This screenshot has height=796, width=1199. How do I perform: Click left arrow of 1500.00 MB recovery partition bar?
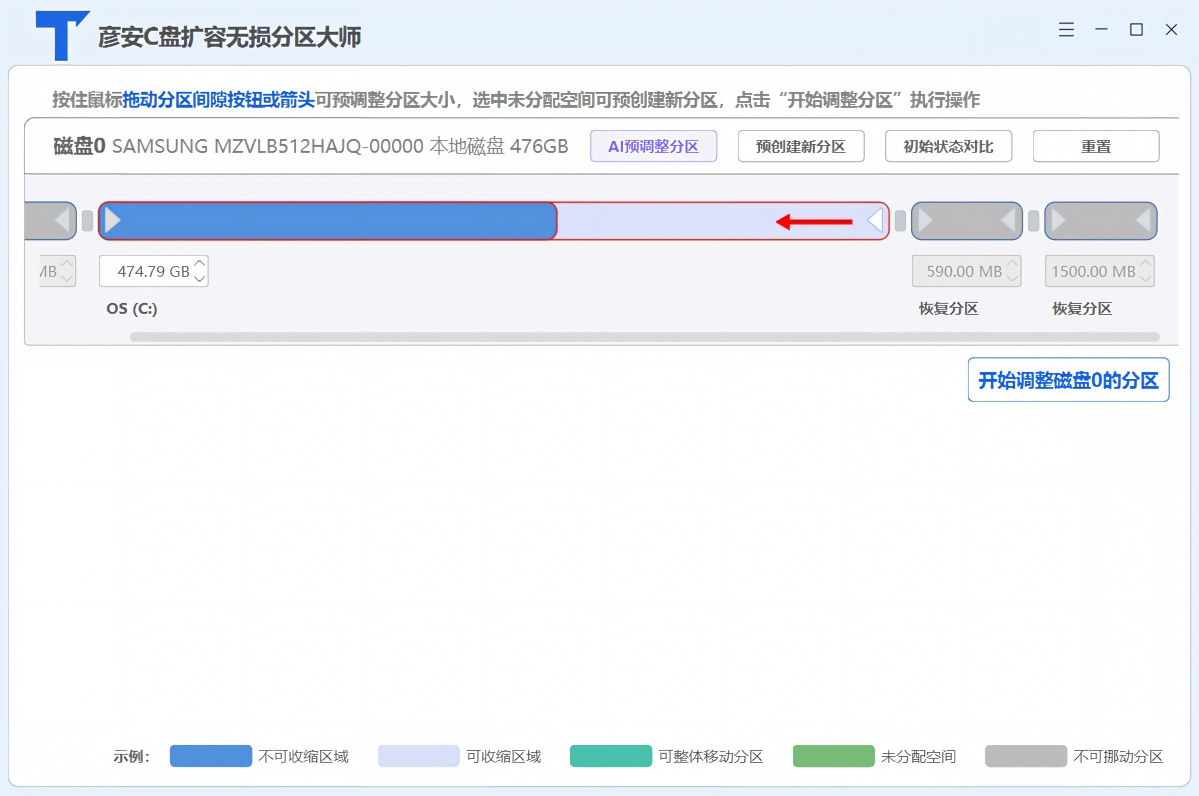(x=1058, y=221)
